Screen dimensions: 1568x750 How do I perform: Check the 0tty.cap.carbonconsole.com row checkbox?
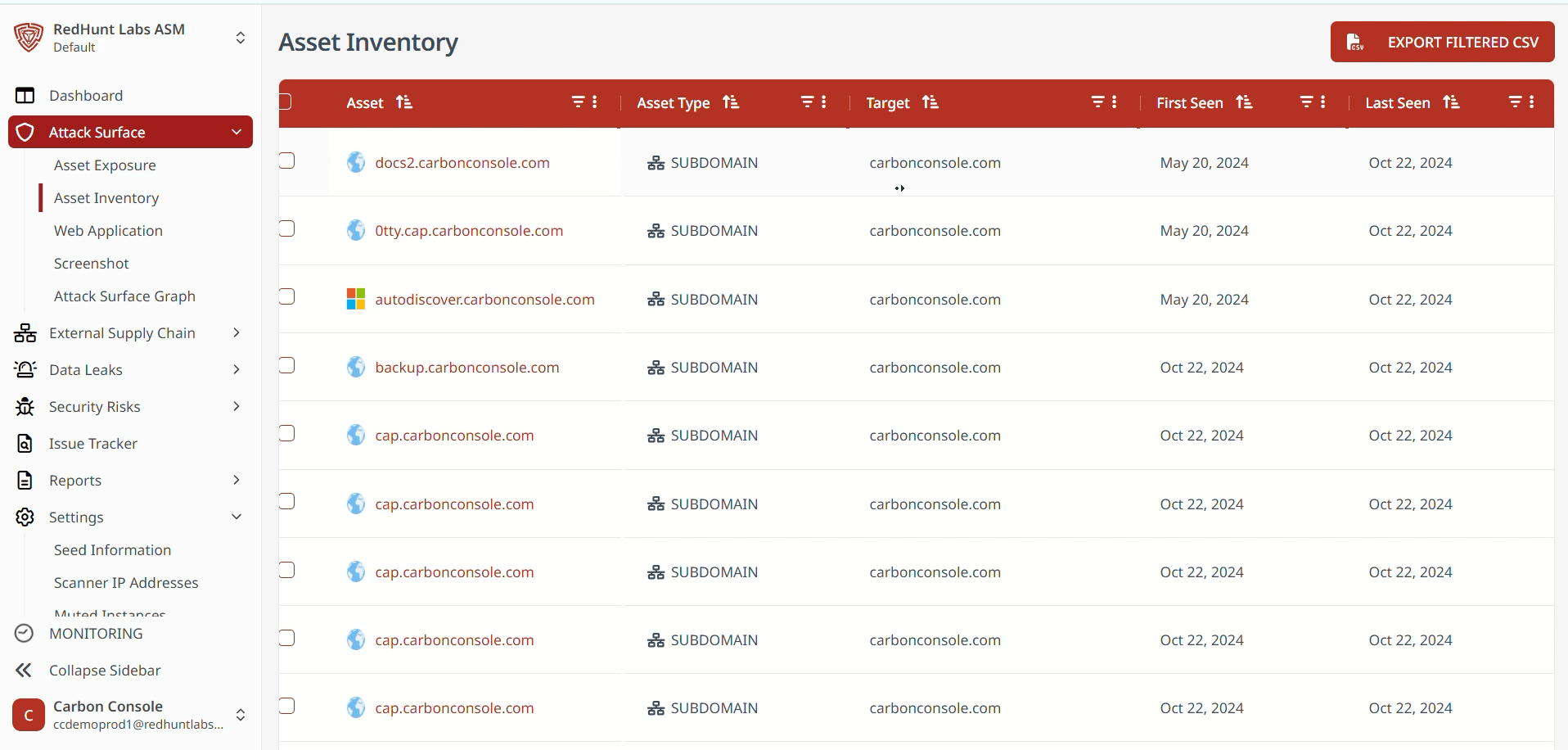pyautogui.click(x=286, y=228)
